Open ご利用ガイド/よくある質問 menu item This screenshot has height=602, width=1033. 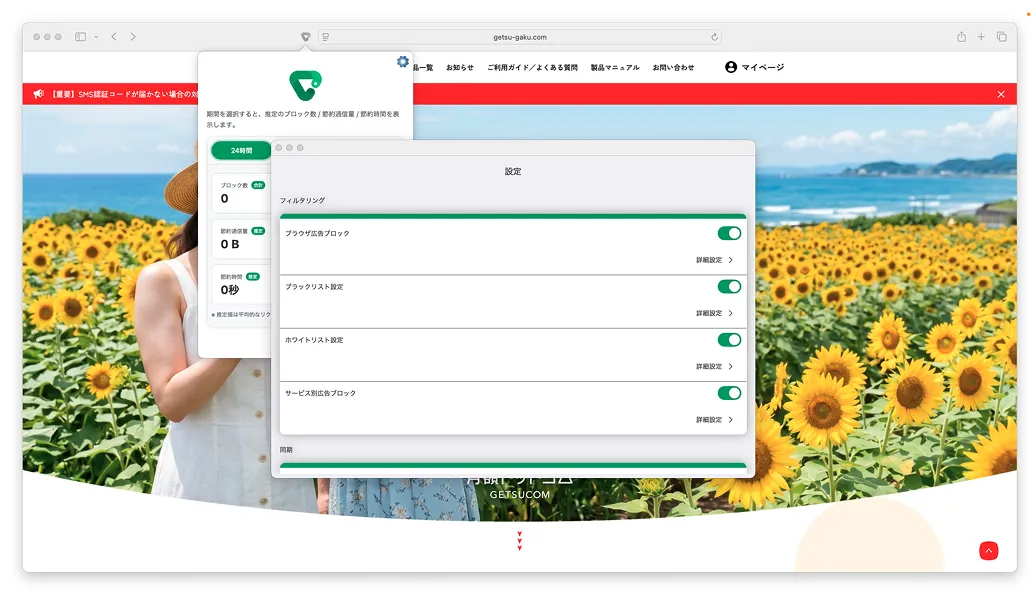click(x=532, y=67)
